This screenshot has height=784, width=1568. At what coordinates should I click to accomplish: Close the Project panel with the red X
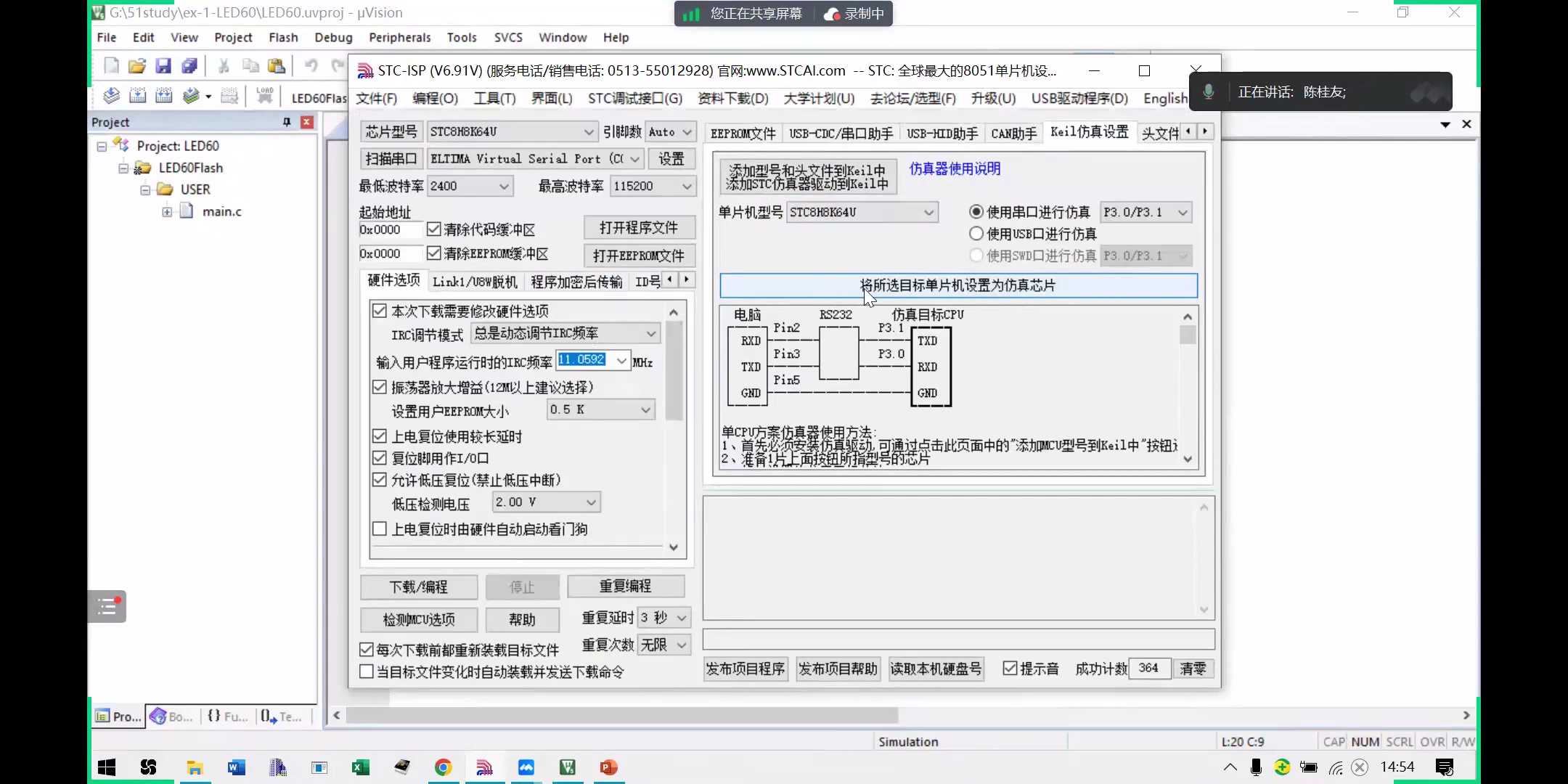coord(307,122)
